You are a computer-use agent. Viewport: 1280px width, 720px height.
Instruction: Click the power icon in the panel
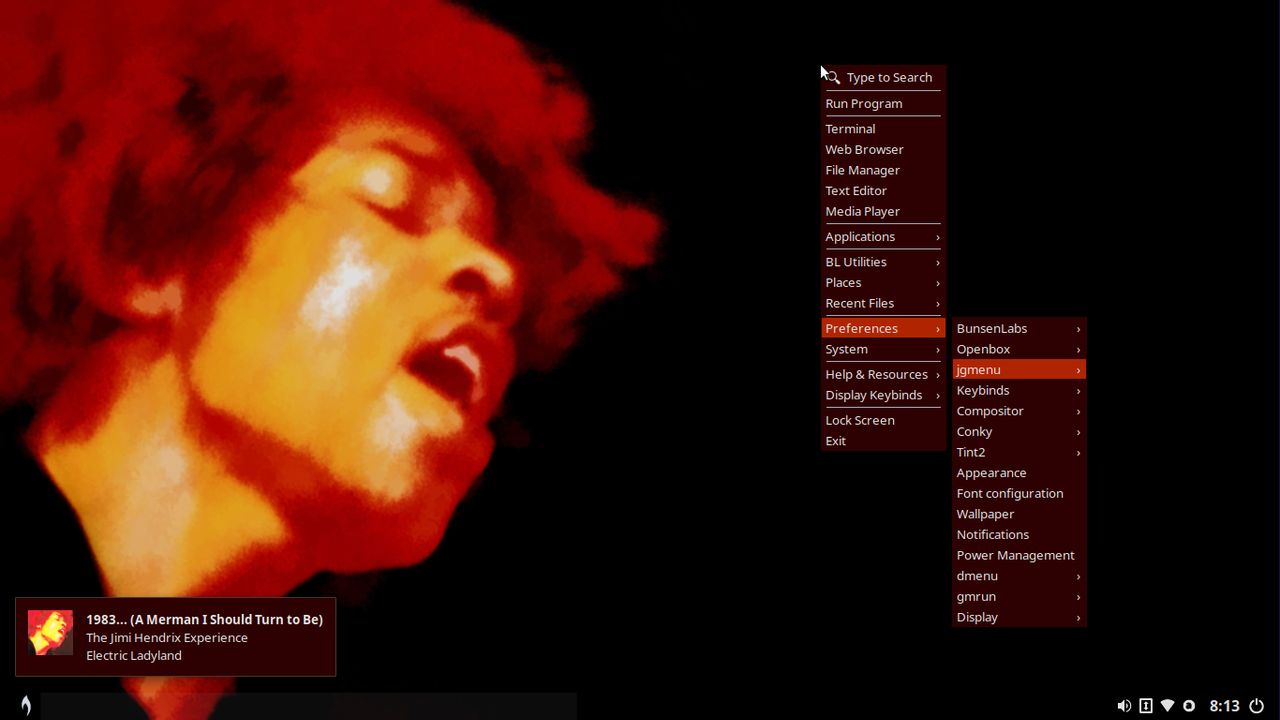pos(1257,706)
